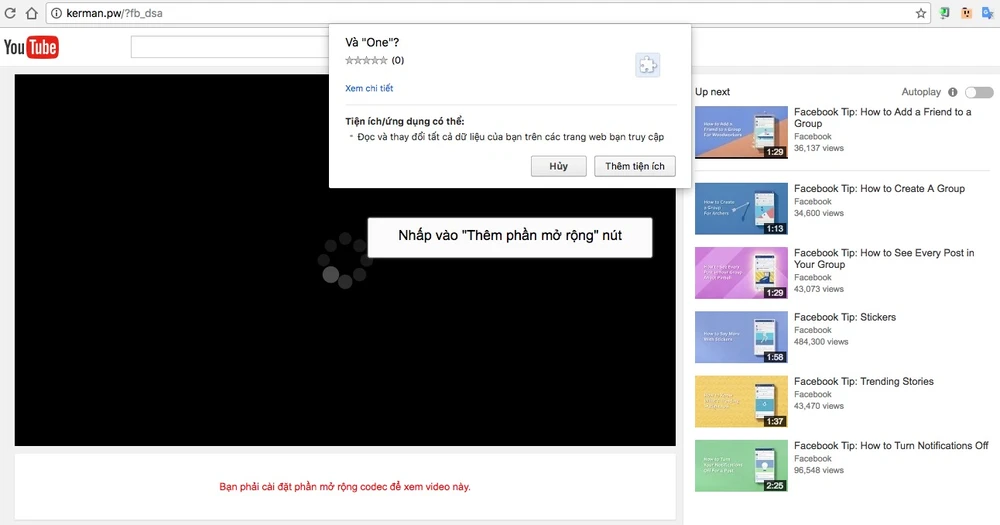
Task: Click the 'Nhấp vào Thêm phần mở rộng nút' banner
Action: (x=510, y=237)
